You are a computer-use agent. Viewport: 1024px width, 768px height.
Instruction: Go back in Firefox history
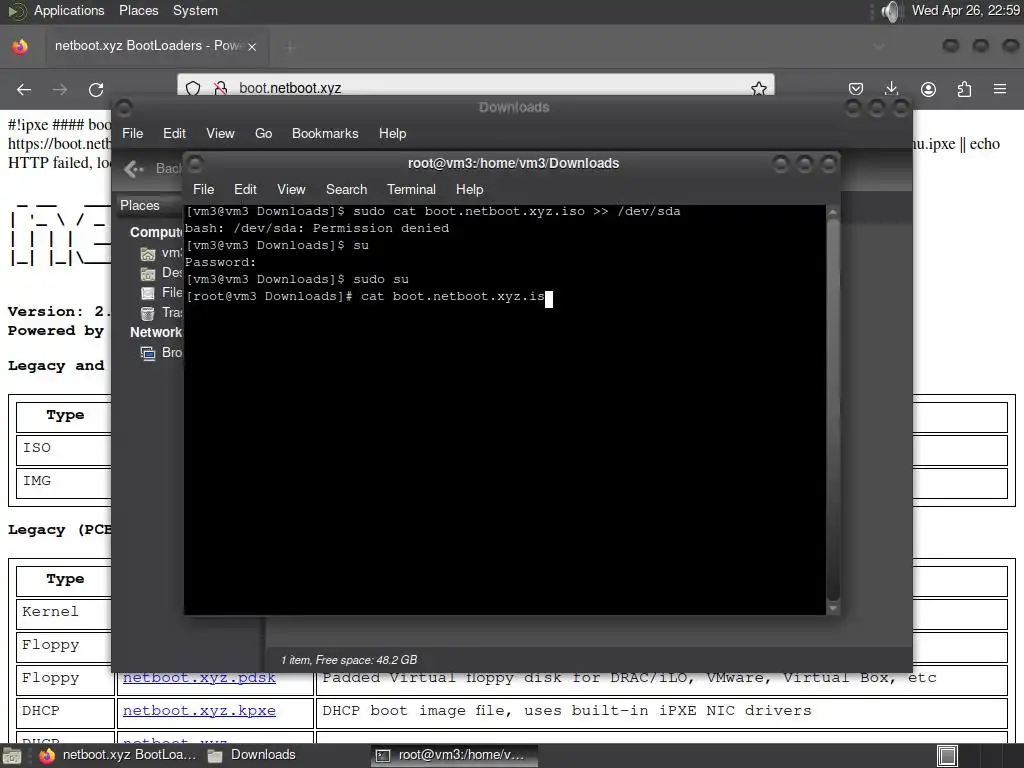(24, 89)
